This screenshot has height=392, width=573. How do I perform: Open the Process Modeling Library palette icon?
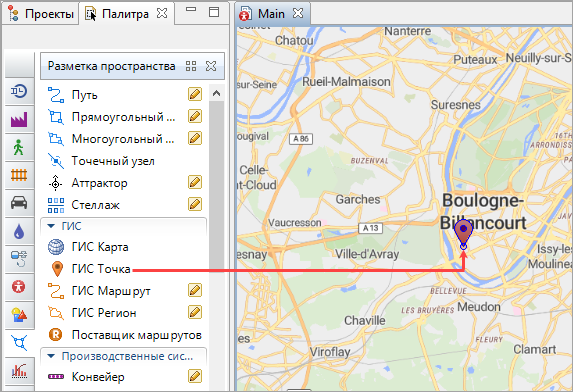[x=19, y=91]
